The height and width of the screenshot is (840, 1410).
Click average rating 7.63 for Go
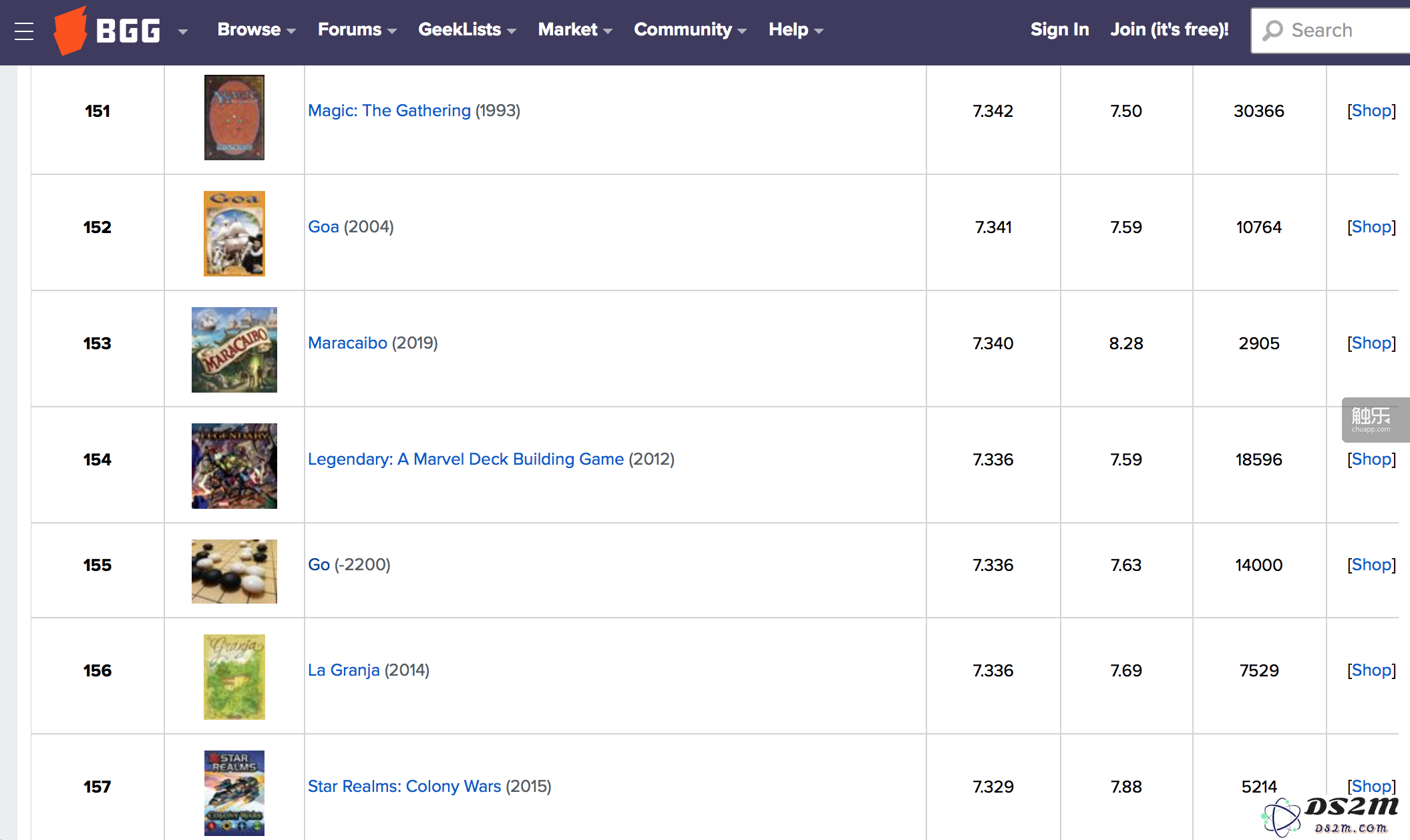pyautogui.click(x=1126, y=565)
